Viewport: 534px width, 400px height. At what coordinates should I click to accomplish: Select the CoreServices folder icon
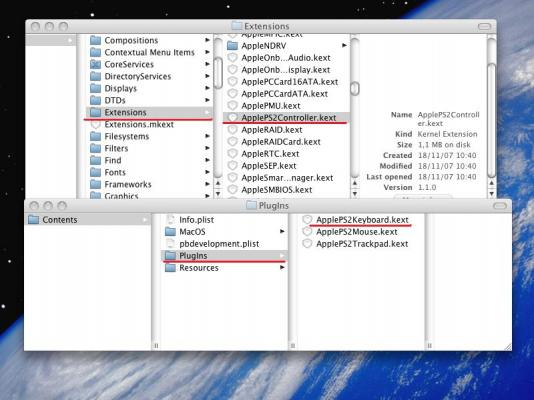95,64
